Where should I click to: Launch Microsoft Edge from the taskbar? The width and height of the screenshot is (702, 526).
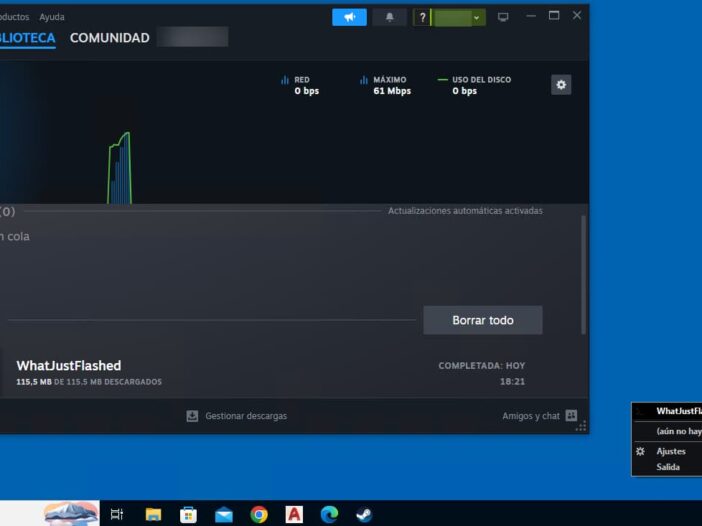point(329,514)
